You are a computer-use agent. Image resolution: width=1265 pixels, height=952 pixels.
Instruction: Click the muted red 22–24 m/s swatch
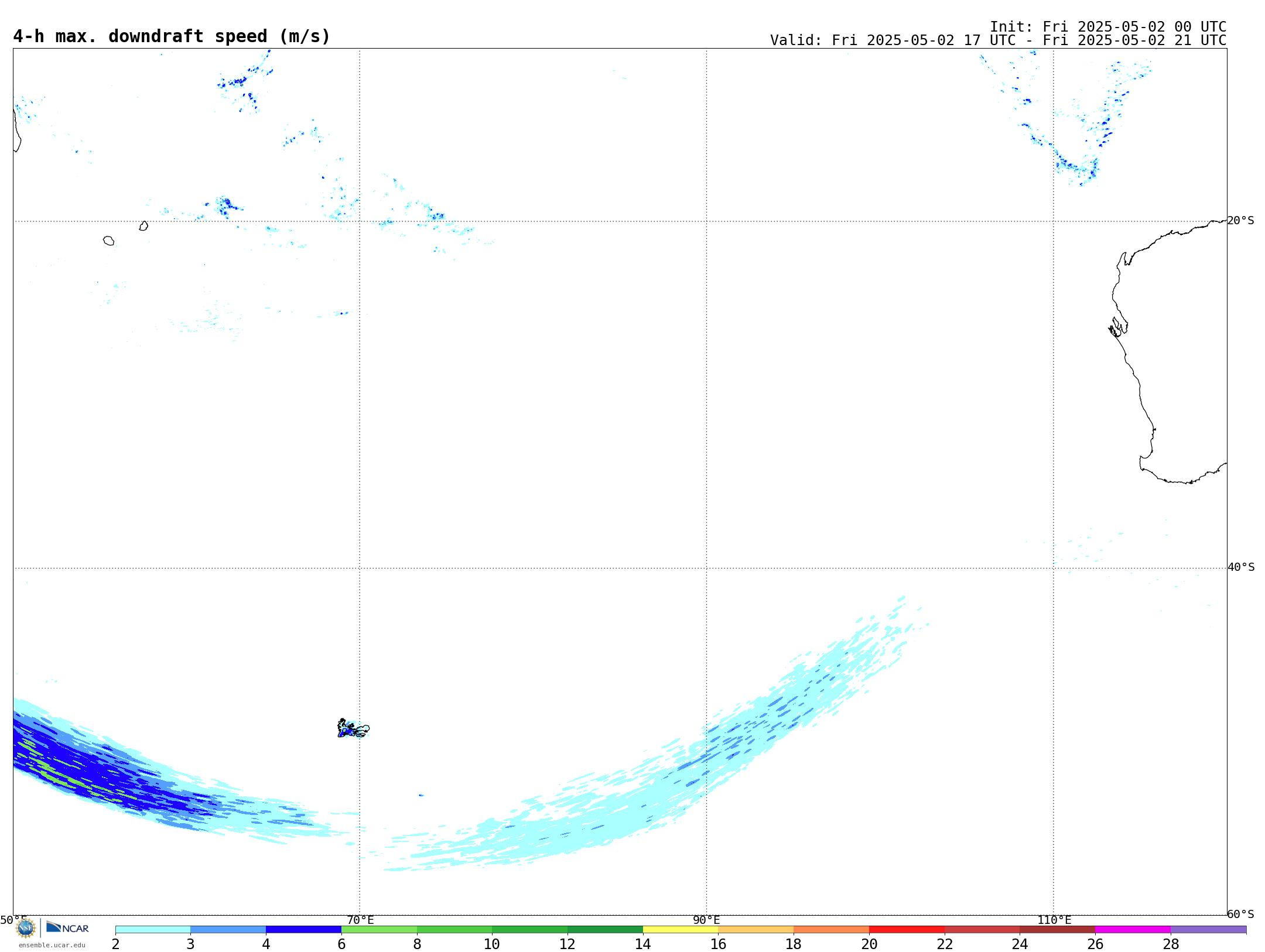982,930
